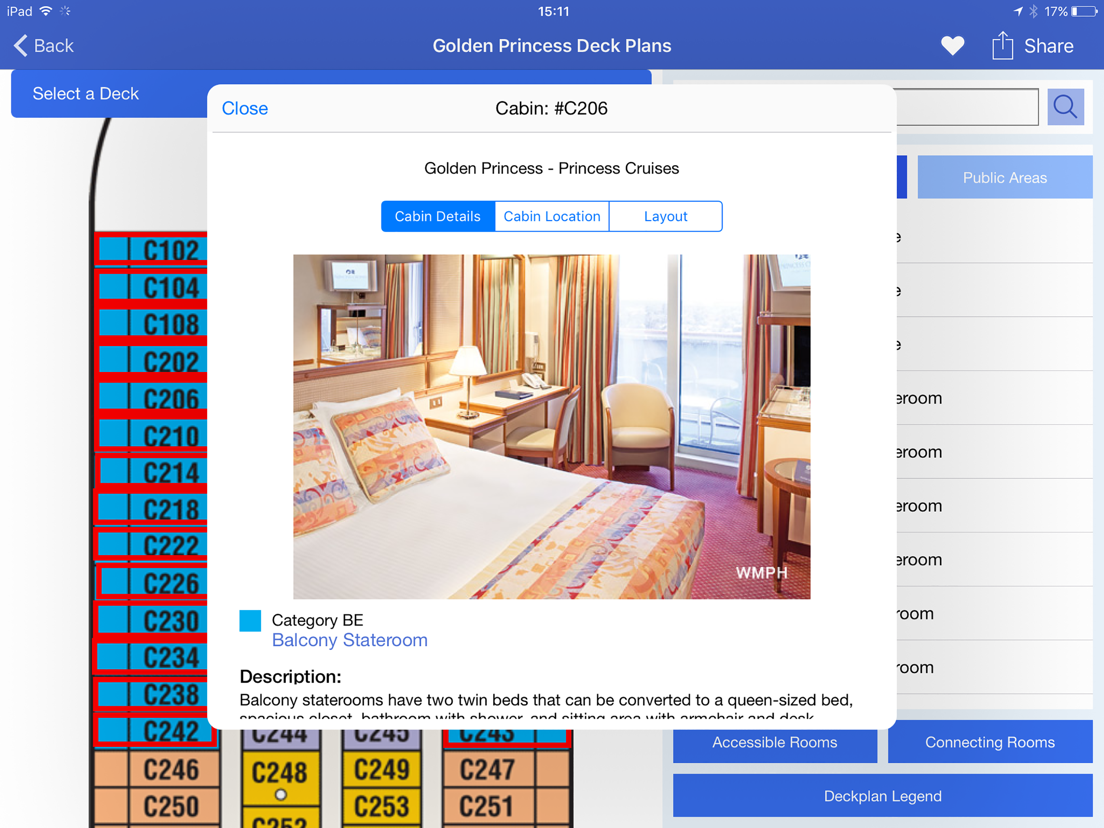
Task: Tap the Wi-Fi status icon
Action: coord(46,11)
